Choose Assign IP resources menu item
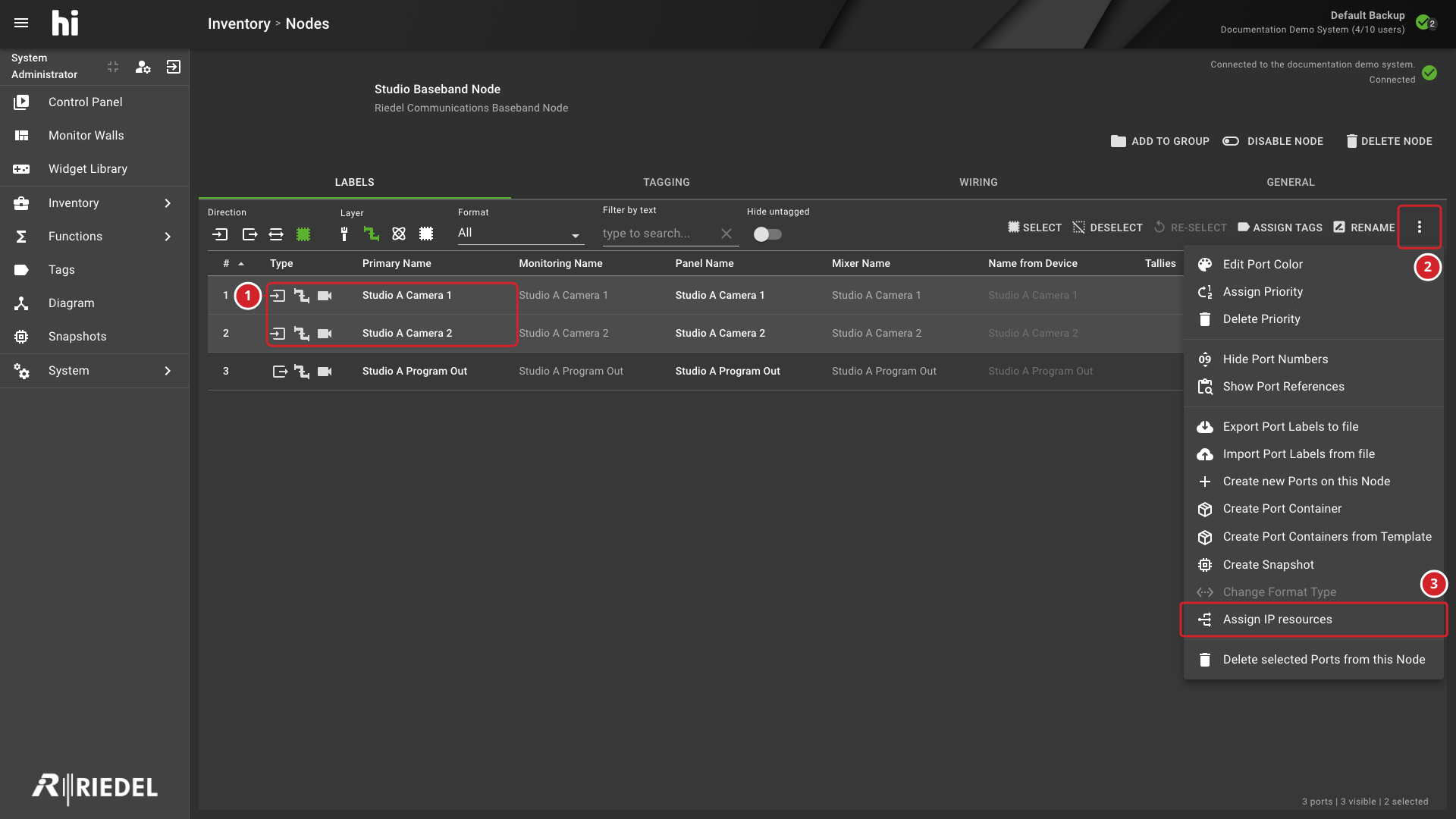 point(1313,620)
